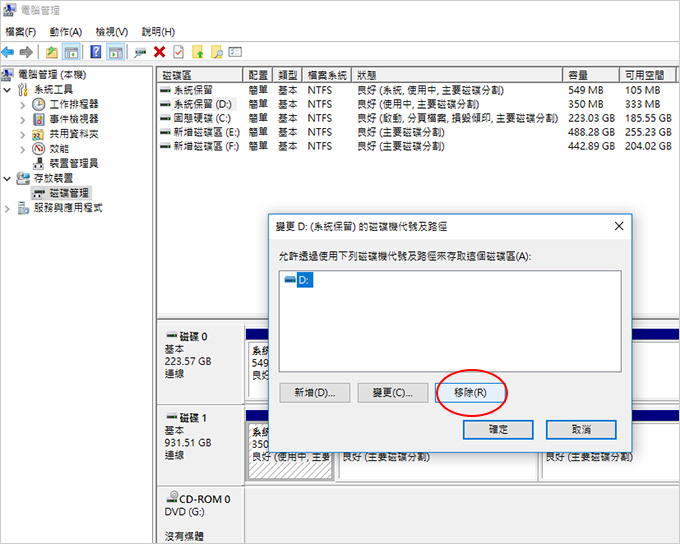Click the red X delete toolbar icon

coord(159,52)
